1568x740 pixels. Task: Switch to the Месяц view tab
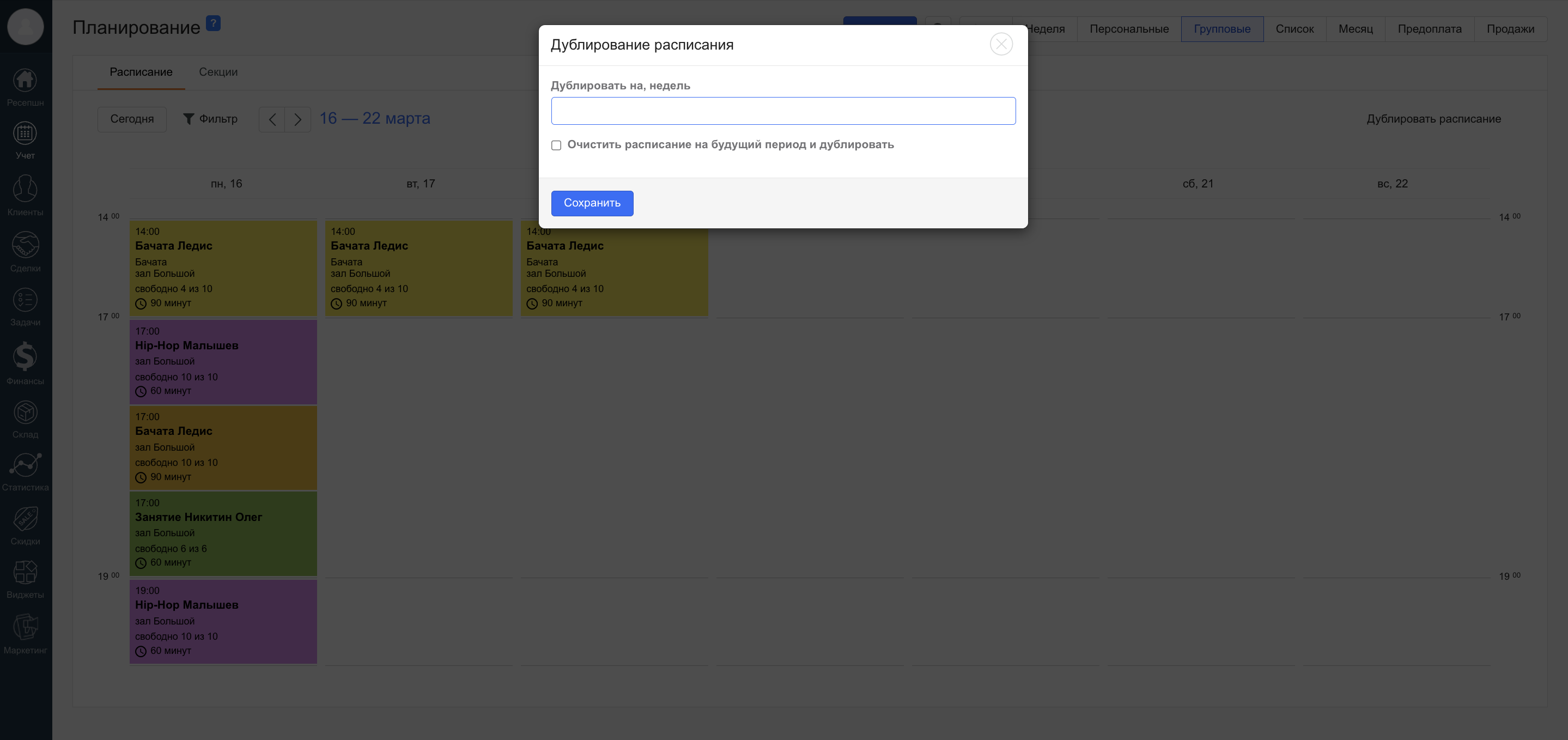tap(1355, 29)
